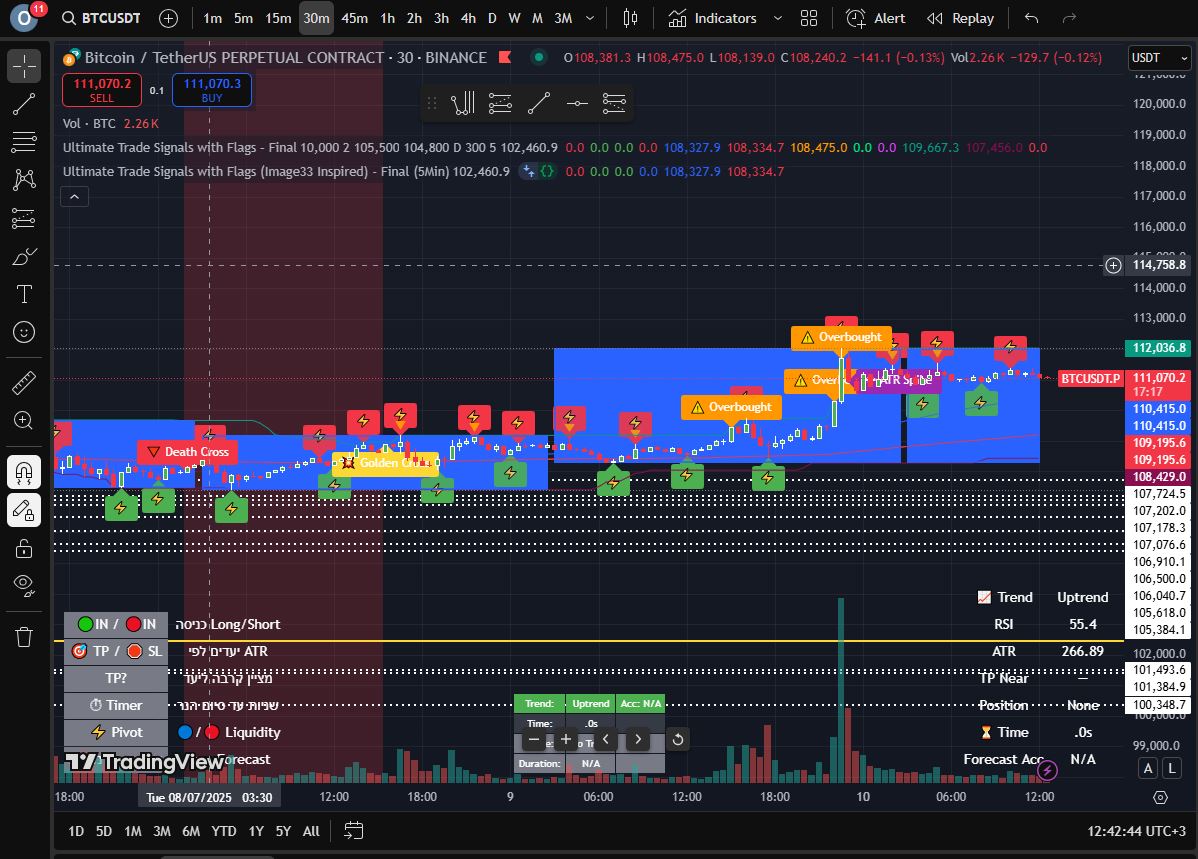Click the trash icon to remove objects
This screenshot has width=1198, height=859.
(24, 637)
